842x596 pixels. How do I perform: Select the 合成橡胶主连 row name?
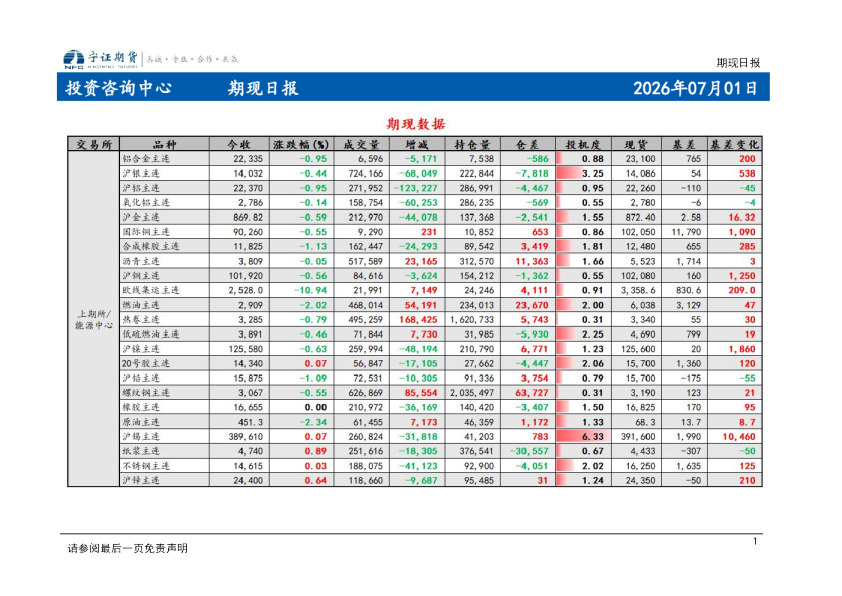tap(151, 246)
